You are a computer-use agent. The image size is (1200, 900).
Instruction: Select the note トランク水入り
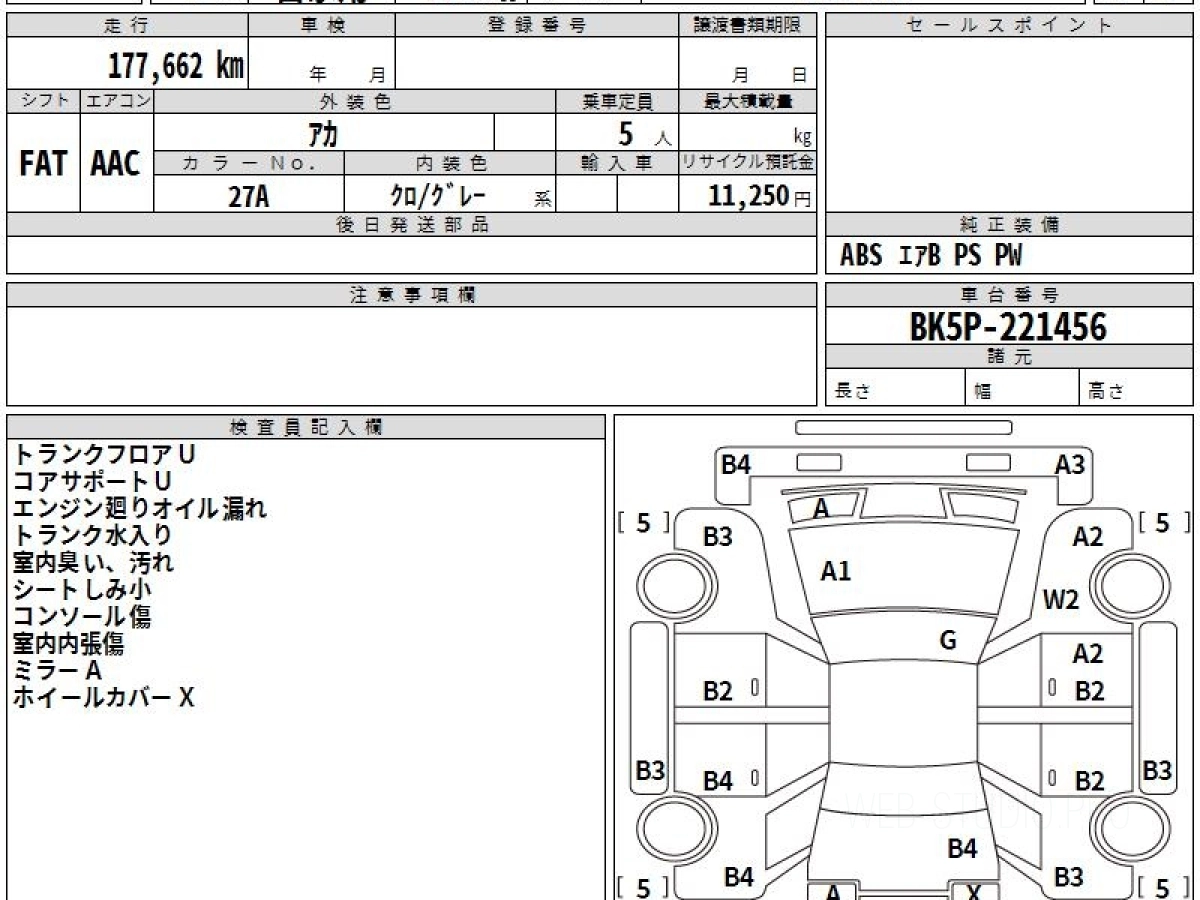(x=92, y=535)
